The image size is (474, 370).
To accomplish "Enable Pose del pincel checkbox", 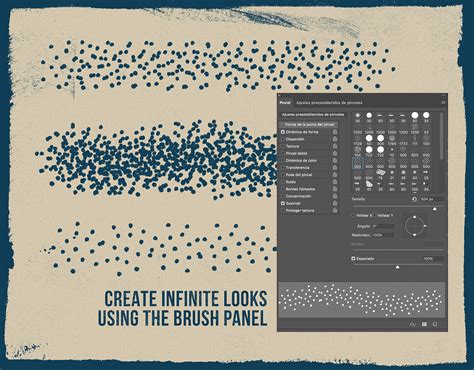I will pos(283,175).
